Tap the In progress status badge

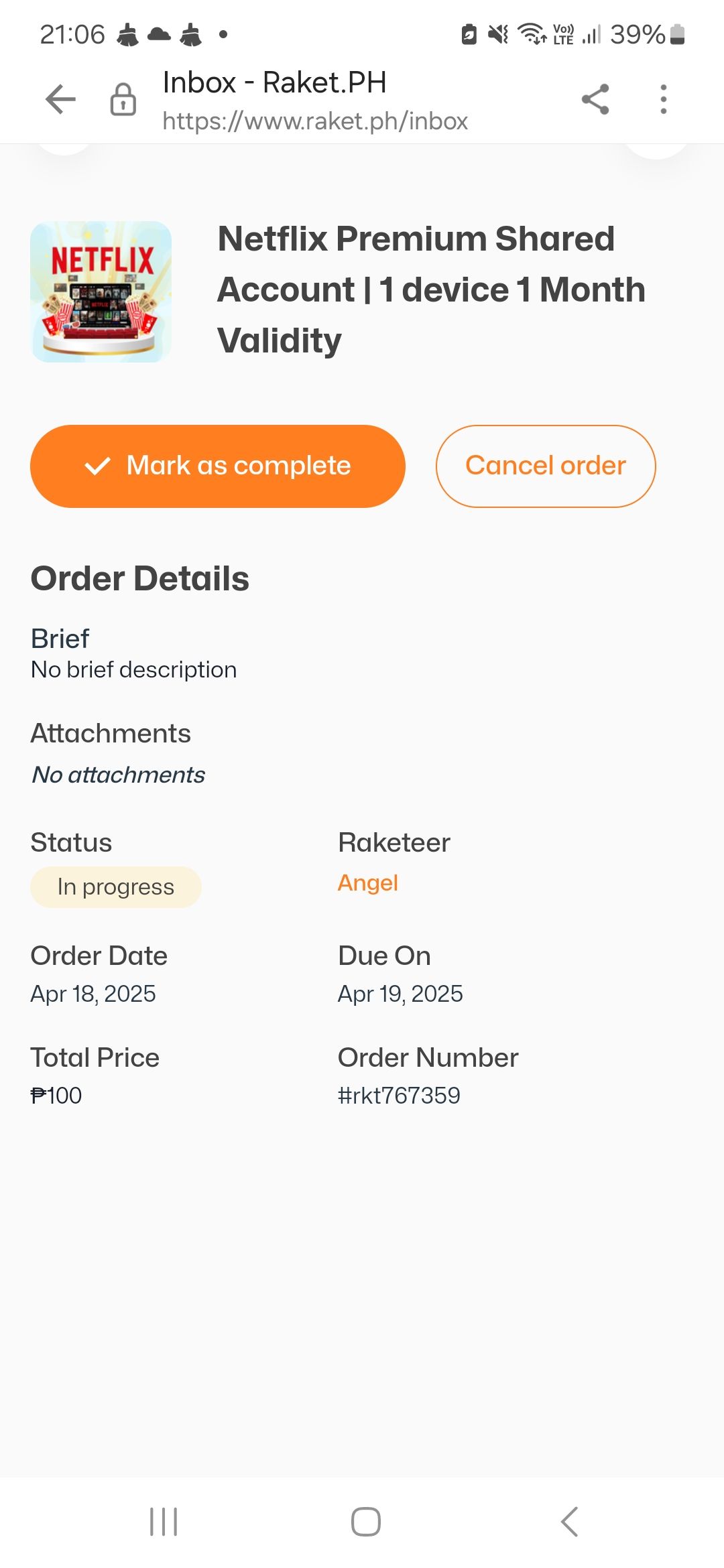[x=116, y=887]
